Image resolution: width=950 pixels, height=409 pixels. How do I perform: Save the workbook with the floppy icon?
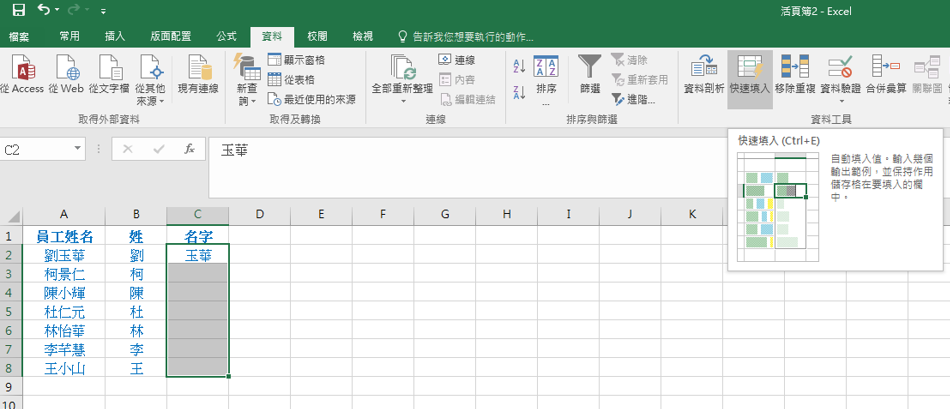(x=19, y=10)
